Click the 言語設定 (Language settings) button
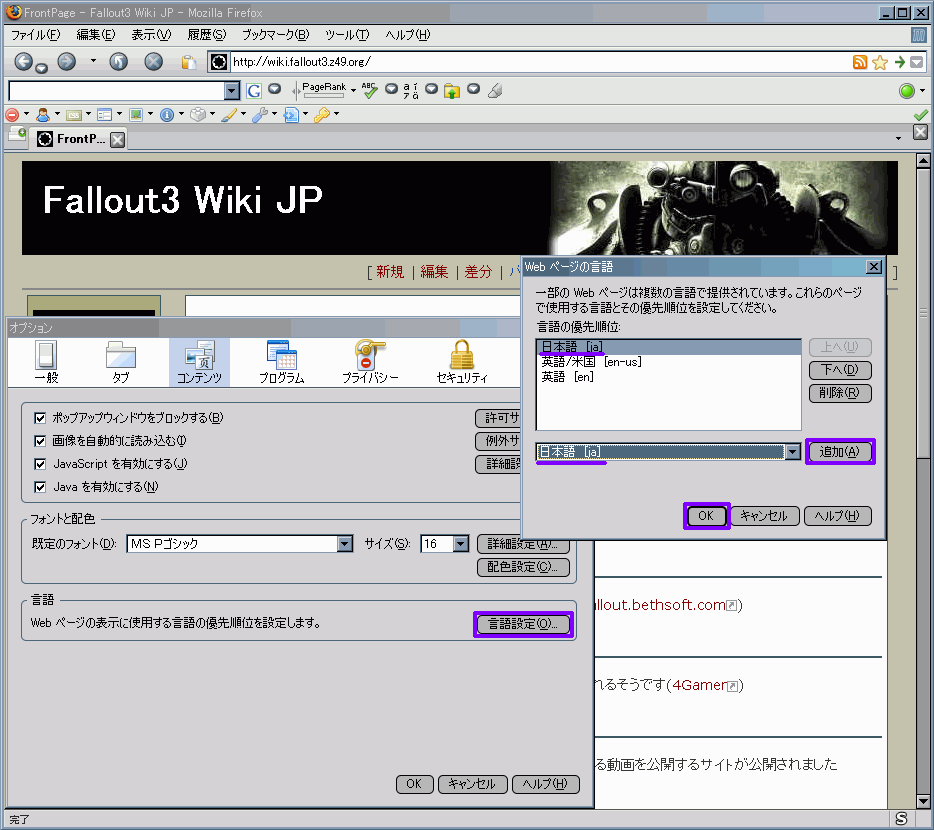Image resolution: width=934 pixels, height=830 pixels. click(x=524, y=624)
